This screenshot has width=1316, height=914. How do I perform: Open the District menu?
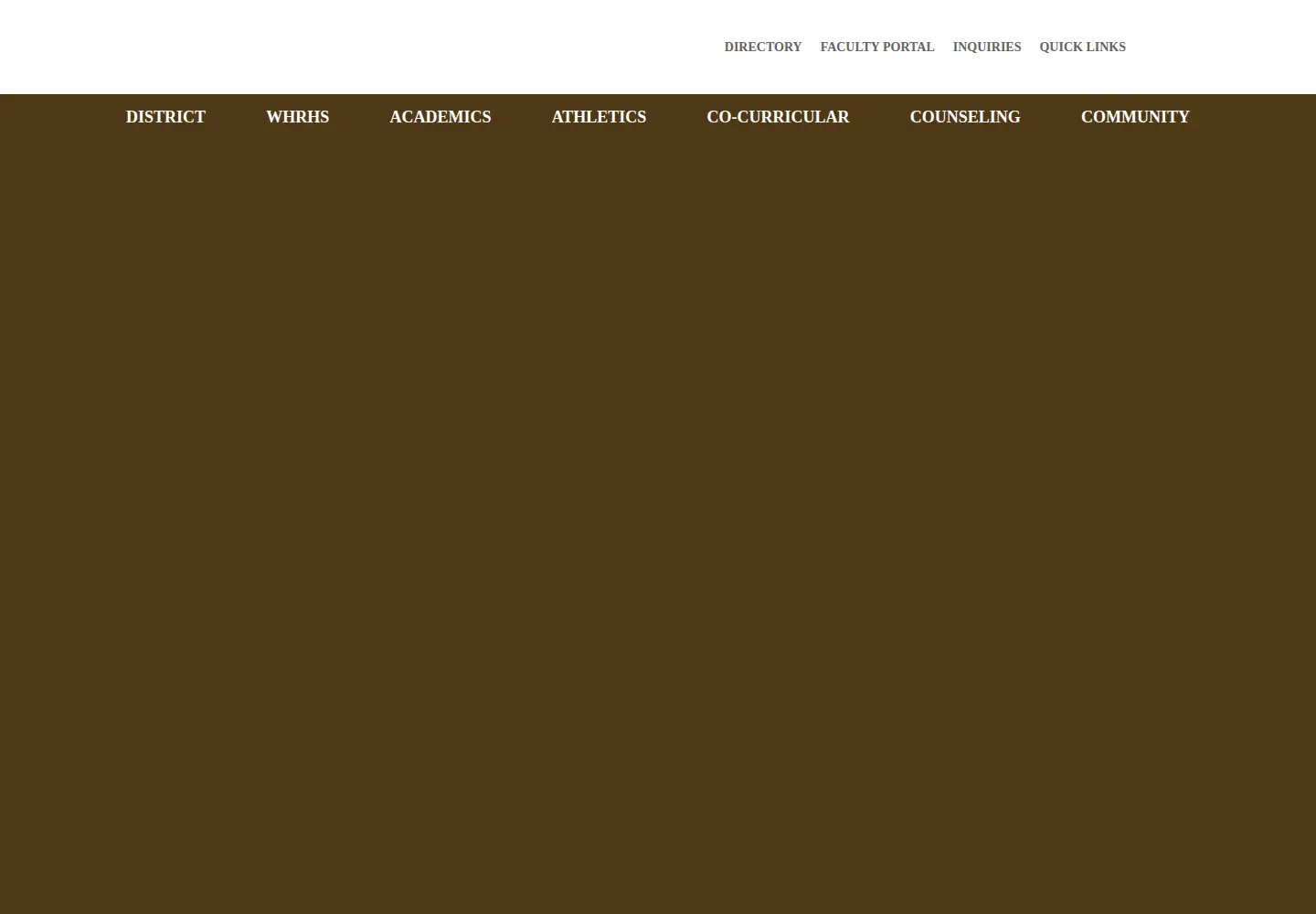tap(165, 117)
